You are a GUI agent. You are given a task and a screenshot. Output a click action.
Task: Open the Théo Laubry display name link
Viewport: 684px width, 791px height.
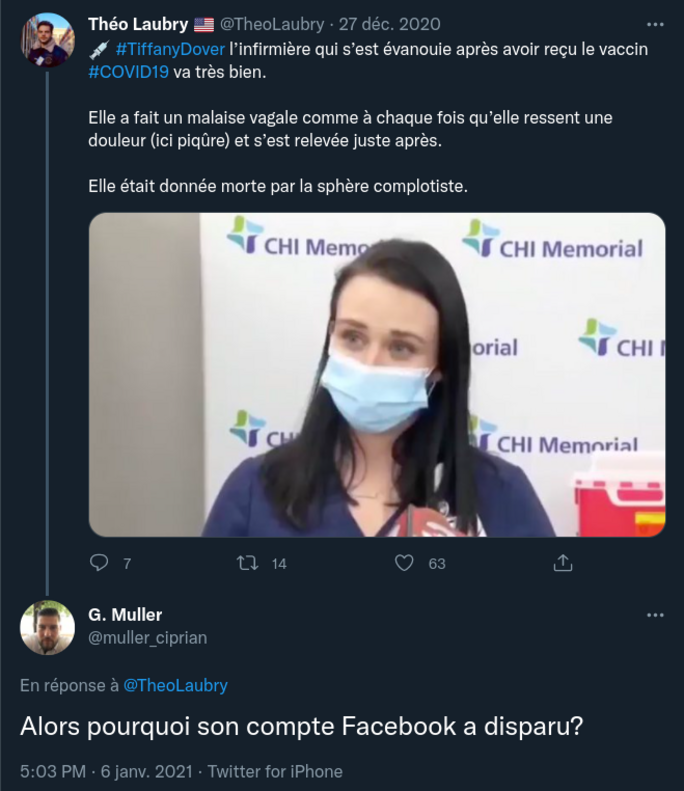coord(138,25)
